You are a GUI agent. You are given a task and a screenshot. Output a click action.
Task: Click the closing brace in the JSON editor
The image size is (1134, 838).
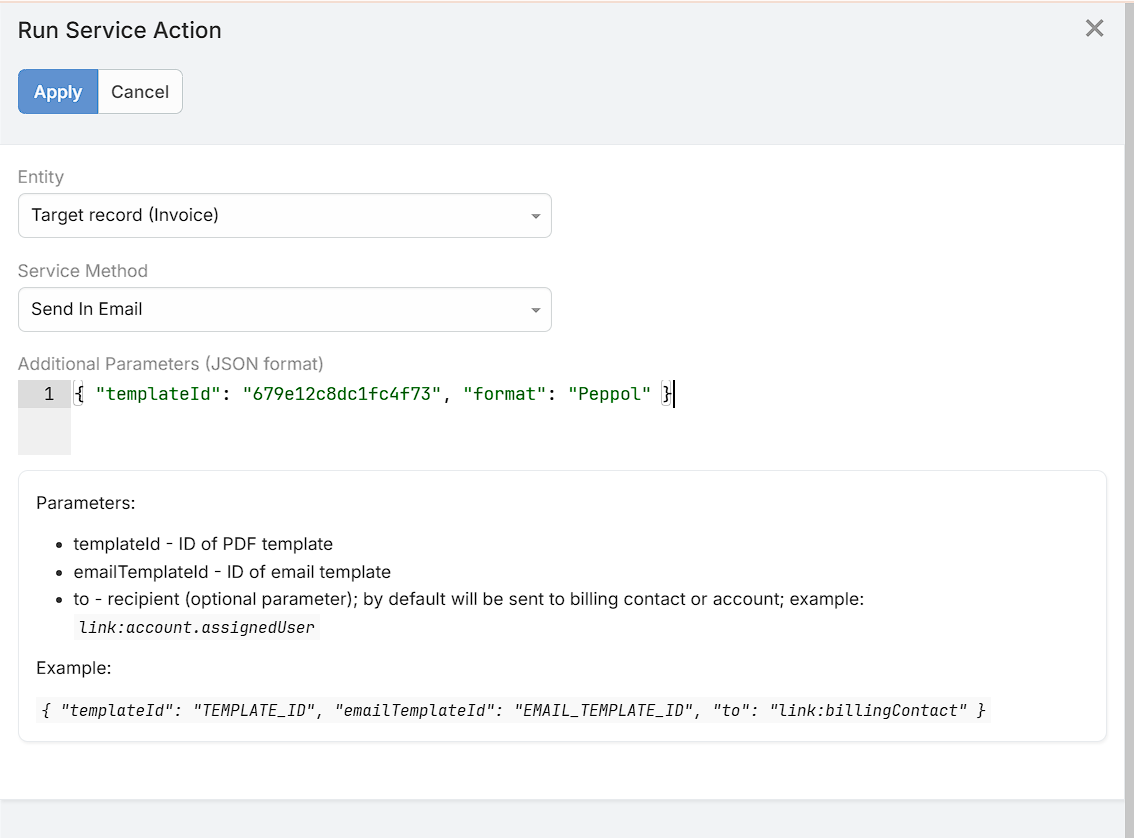click(x=666, y=394)
